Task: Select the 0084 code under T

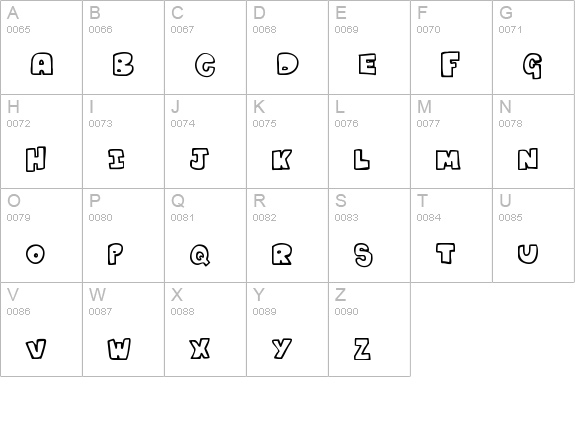Action: 428,217
